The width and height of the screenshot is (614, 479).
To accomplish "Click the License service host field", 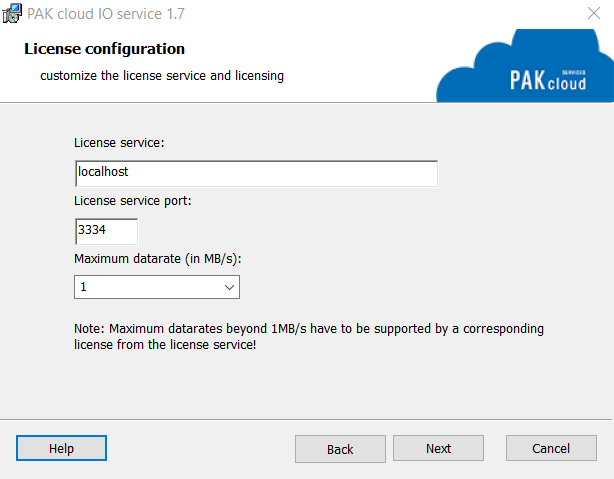I will [x=256, y=174].
